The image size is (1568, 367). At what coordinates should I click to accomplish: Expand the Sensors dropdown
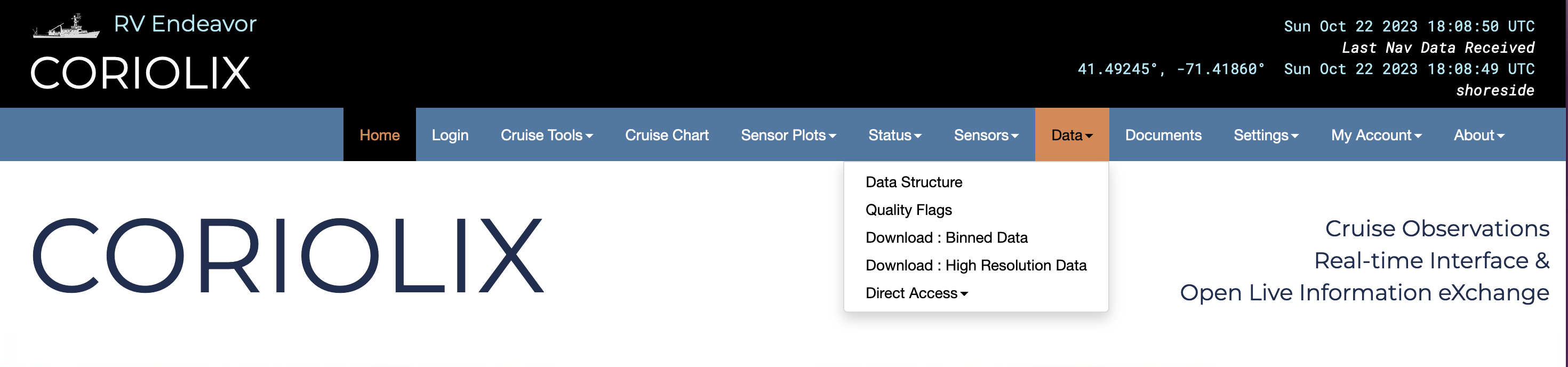(x=986, y=135)
